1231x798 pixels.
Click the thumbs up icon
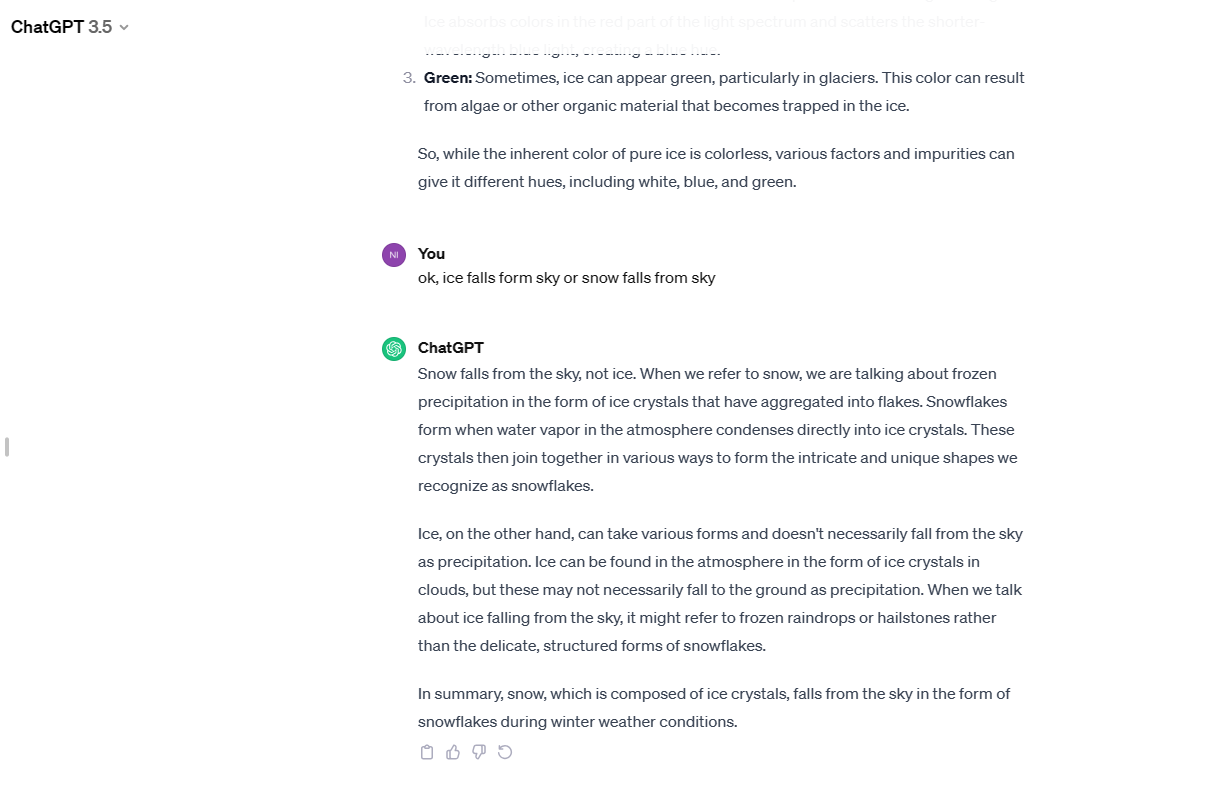coord(453,752)
